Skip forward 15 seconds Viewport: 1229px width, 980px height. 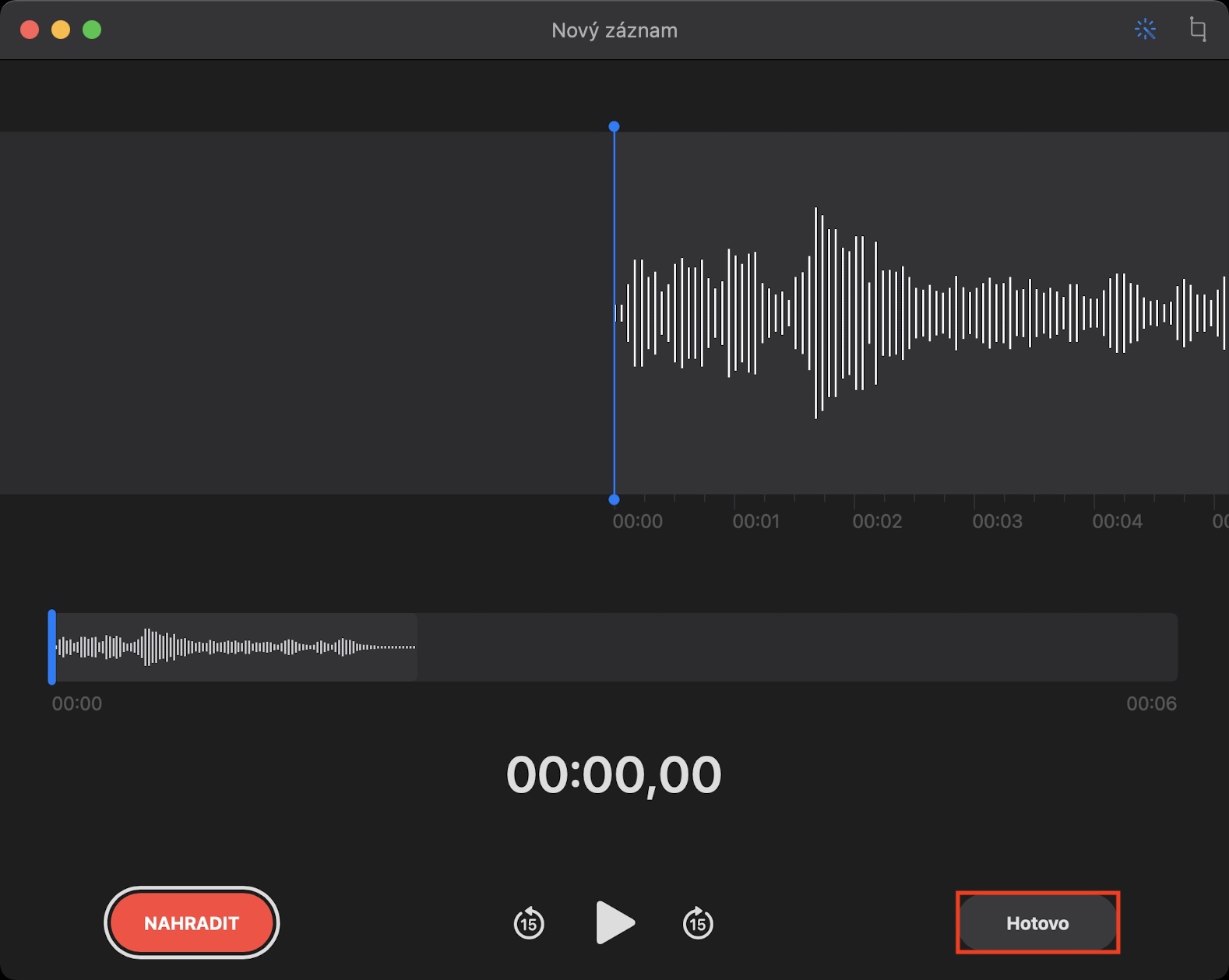pyautogui.click(x=698, y=923)
